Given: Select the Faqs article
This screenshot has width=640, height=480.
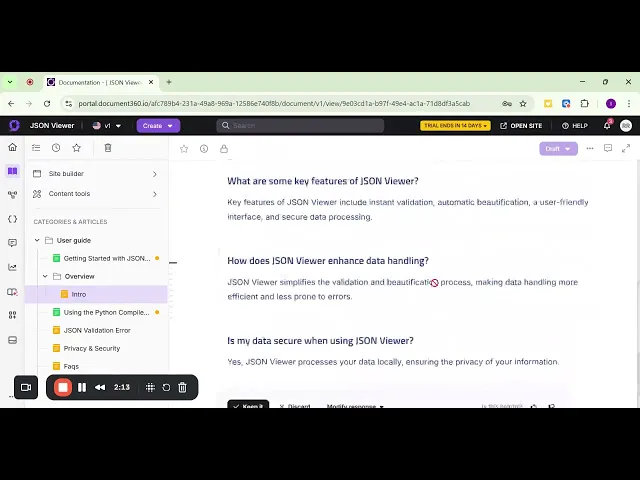Looking at the screenshot, I should coord(71,366).
